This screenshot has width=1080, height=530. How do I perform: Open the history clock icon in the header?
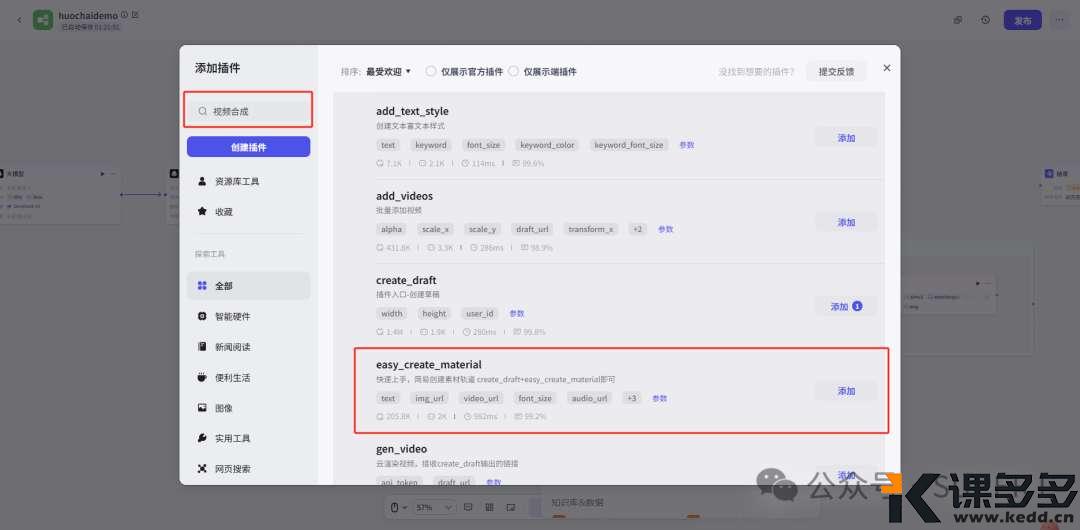pos(985,20)
